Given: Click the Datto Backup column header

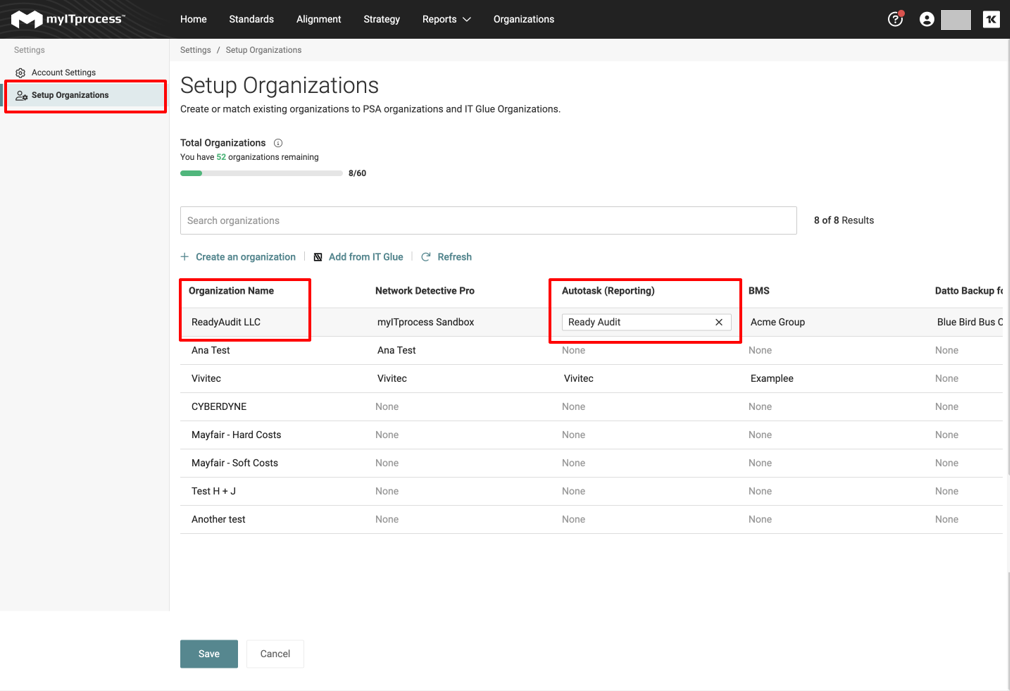Looking at the screenshot, I should pyautogui.click(x=969, y=291).
